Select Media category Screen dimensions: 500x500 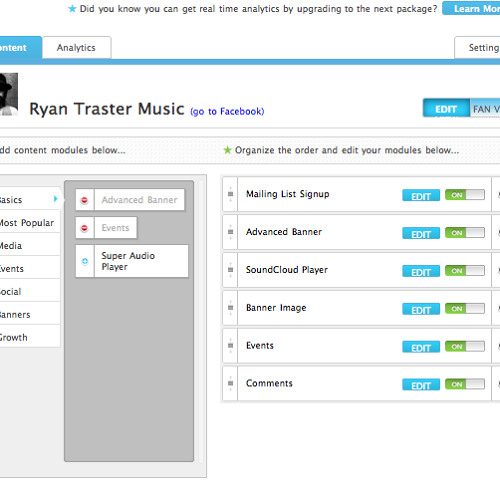[x=30, y=246]
